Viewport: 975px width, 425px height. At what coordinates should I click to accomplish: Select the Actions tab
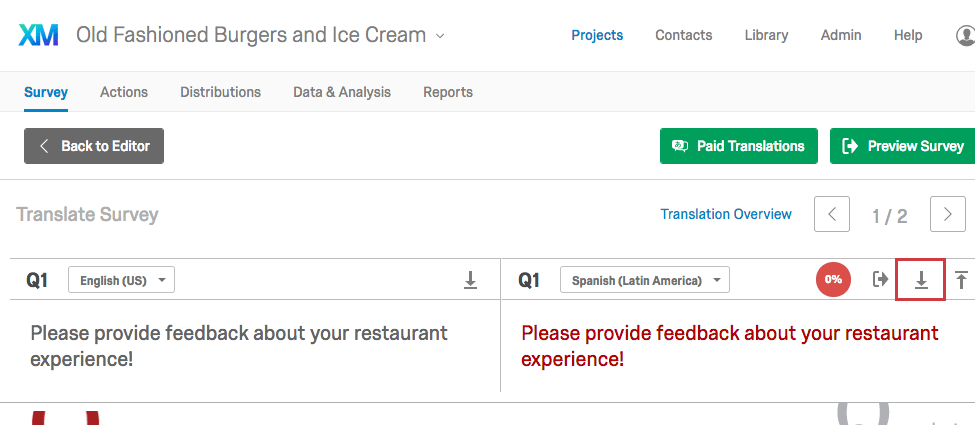click(124, 92)
